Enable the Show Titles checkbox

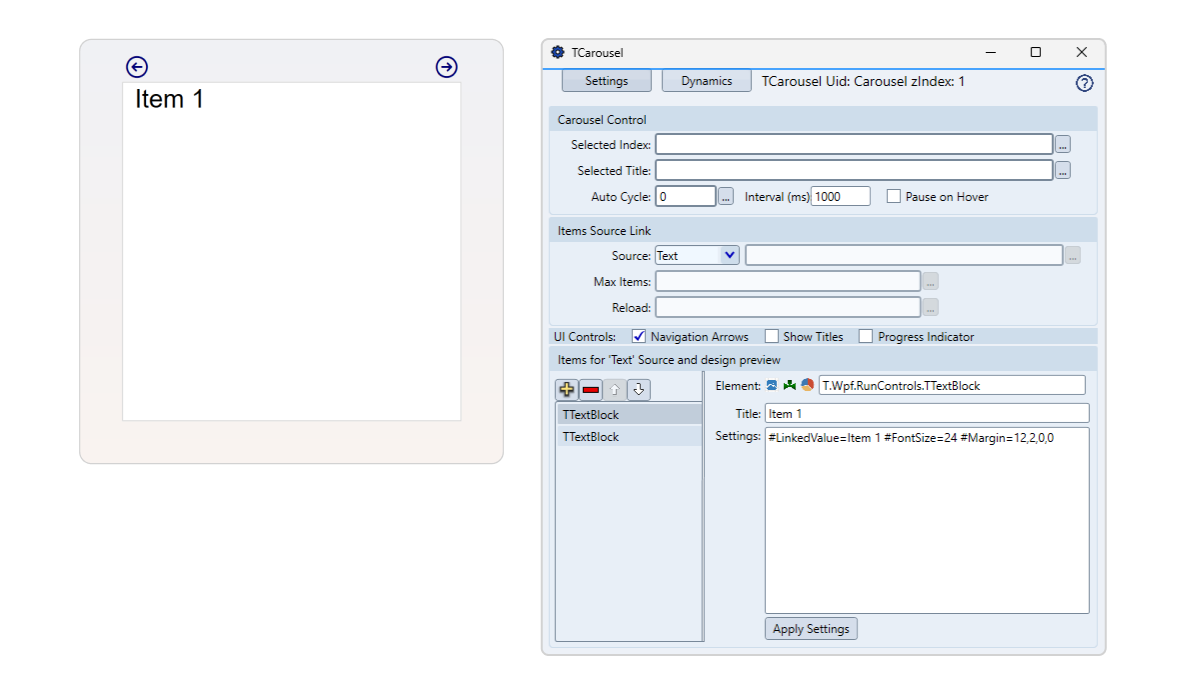coord(772,336)
